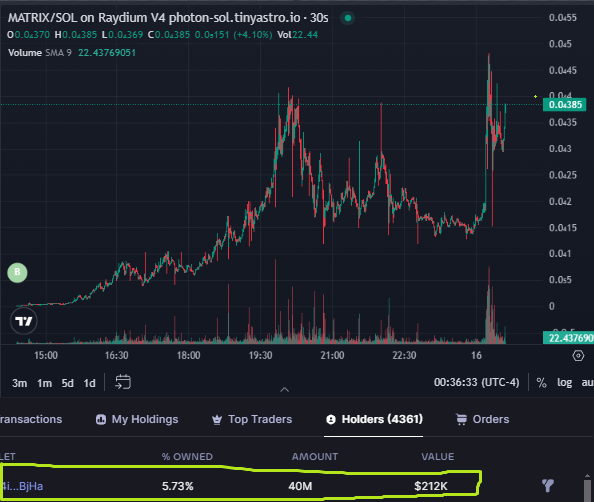
Task: Click the $212K value cell
Action: click(431, 486)
